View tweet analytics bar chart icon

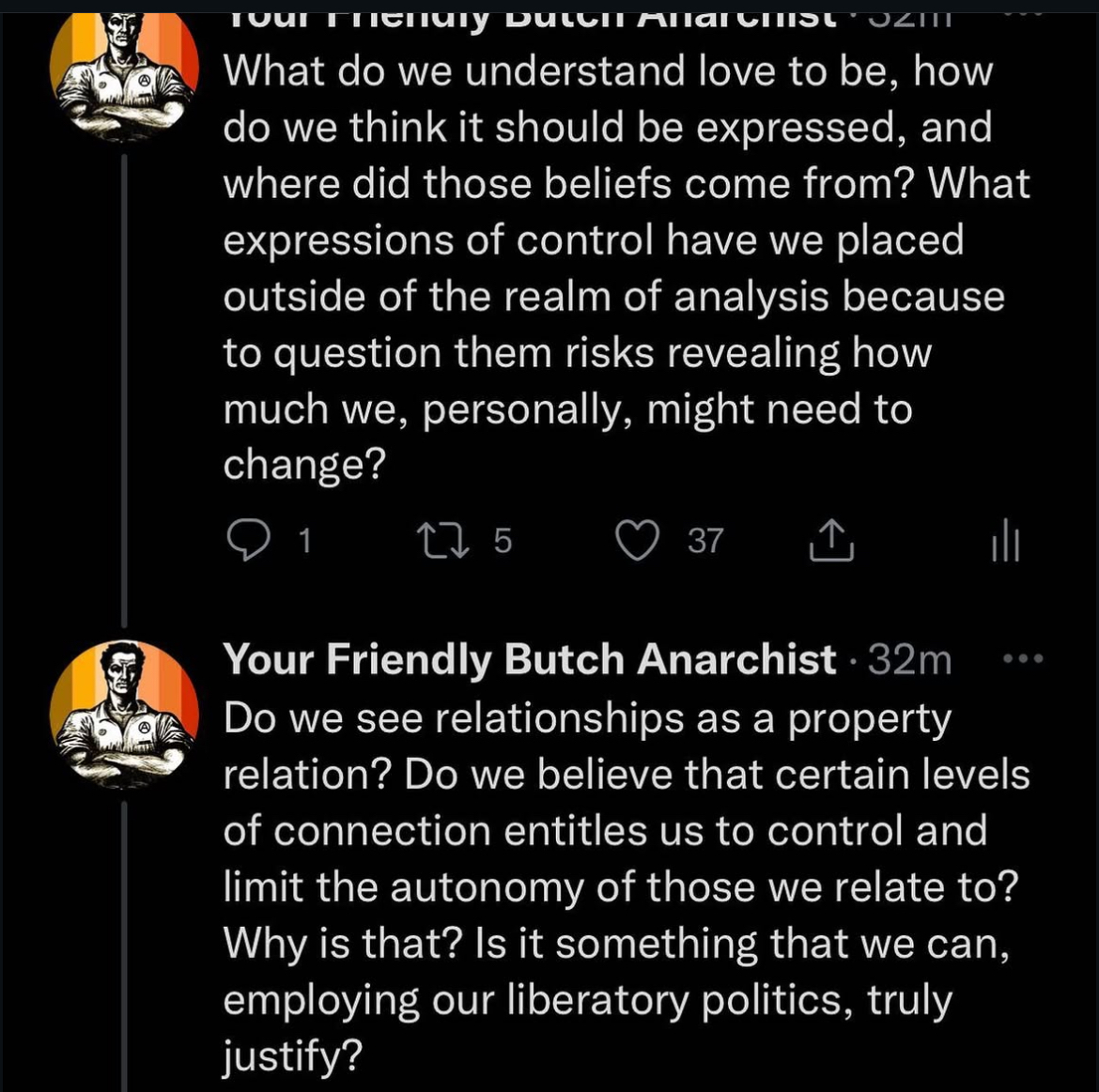(1005, 543)
